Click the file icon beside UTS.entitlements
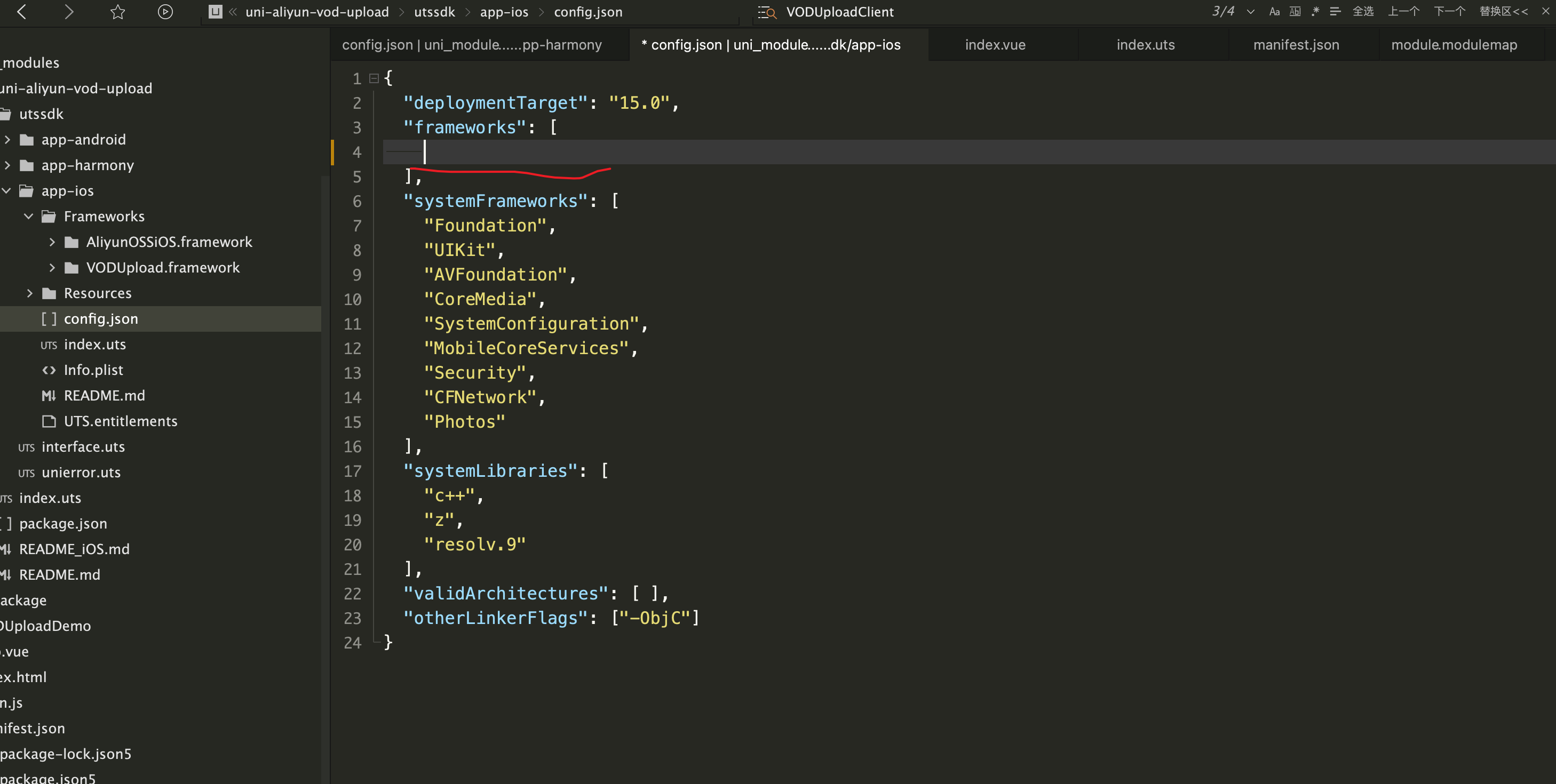1556x784 pixels. coord(49,421)
